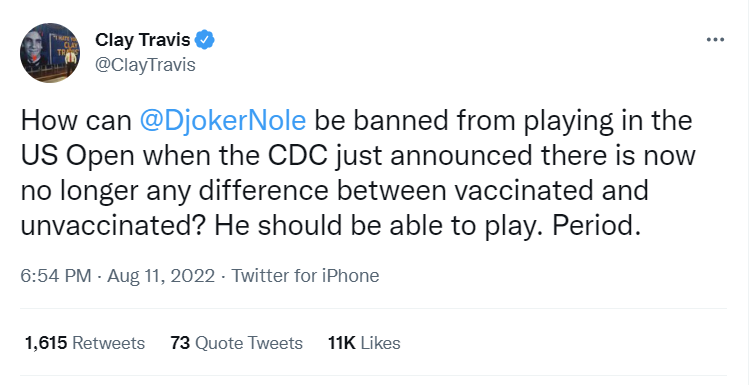Screen dimensions: 750x385
Task: Open the three-dot more options menu
Action: [x=715, y=40]
